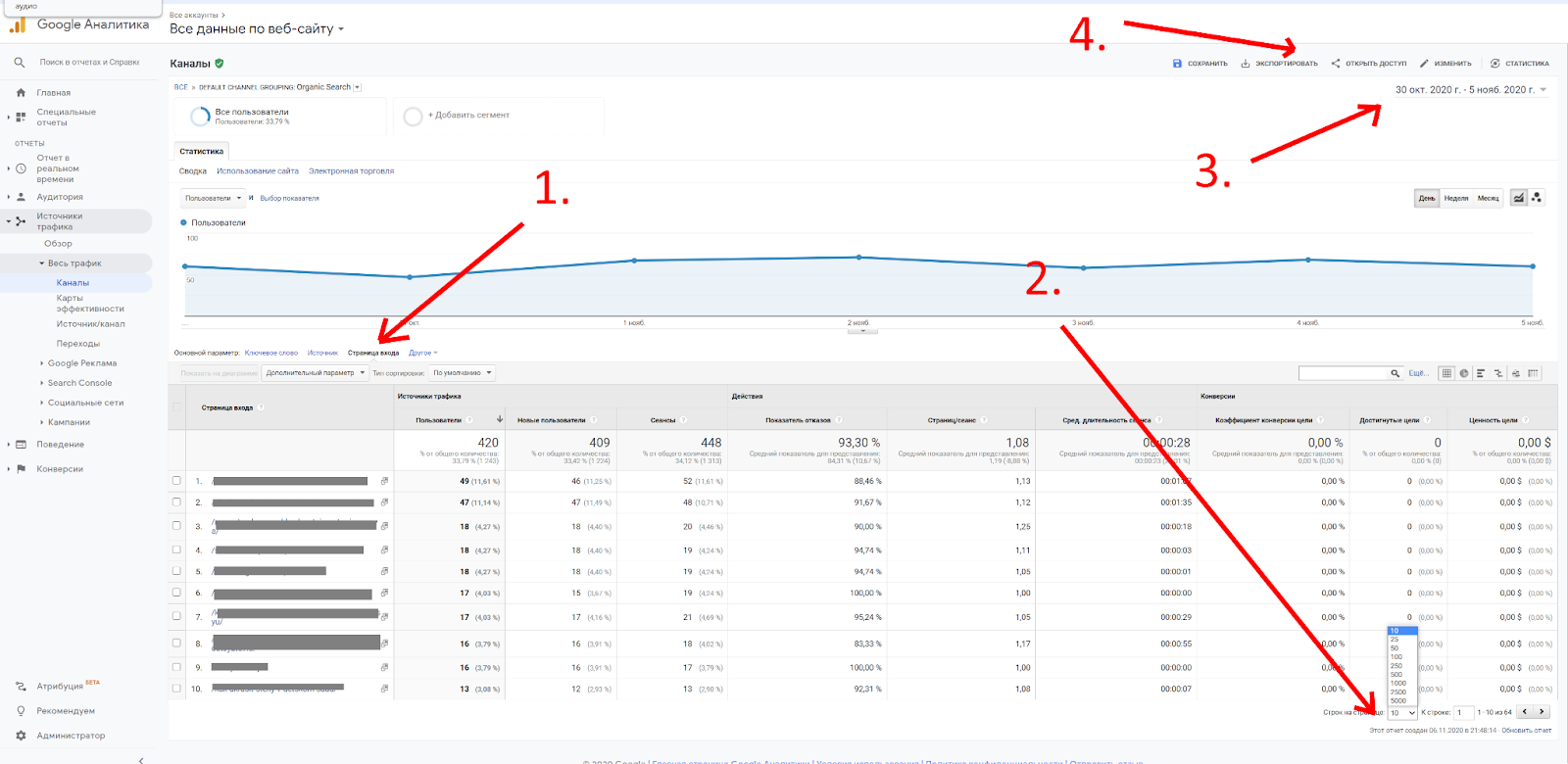Tick the checkbox for row 7

(x=176, y=616)
